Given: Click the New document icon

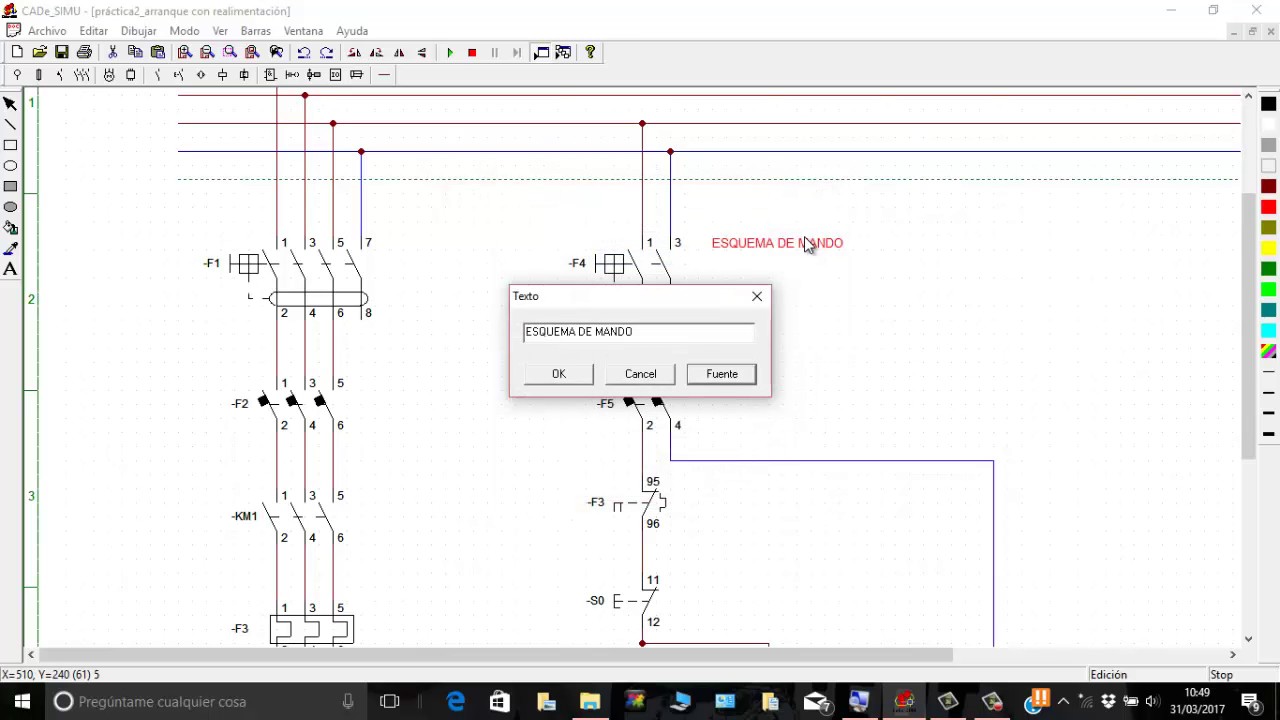Looking at the screenshot, I should point(17,52).
